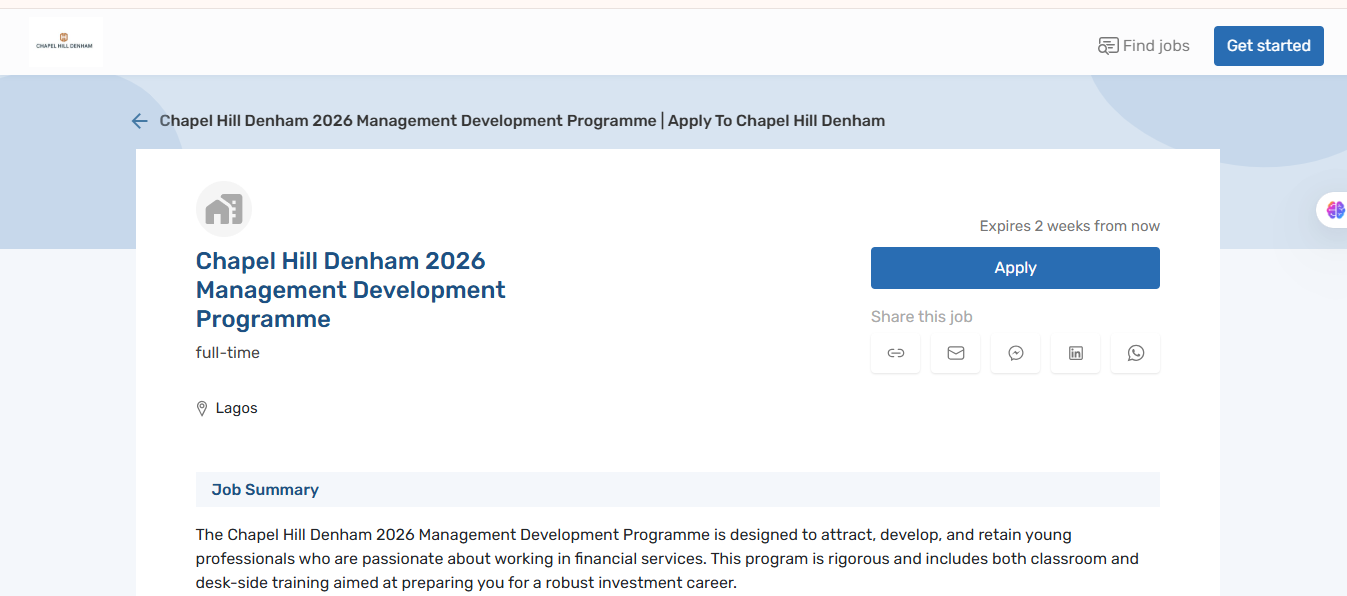Click the Job Summary section header
Viewport: 1347px width, 596px height.
(264, 489)
